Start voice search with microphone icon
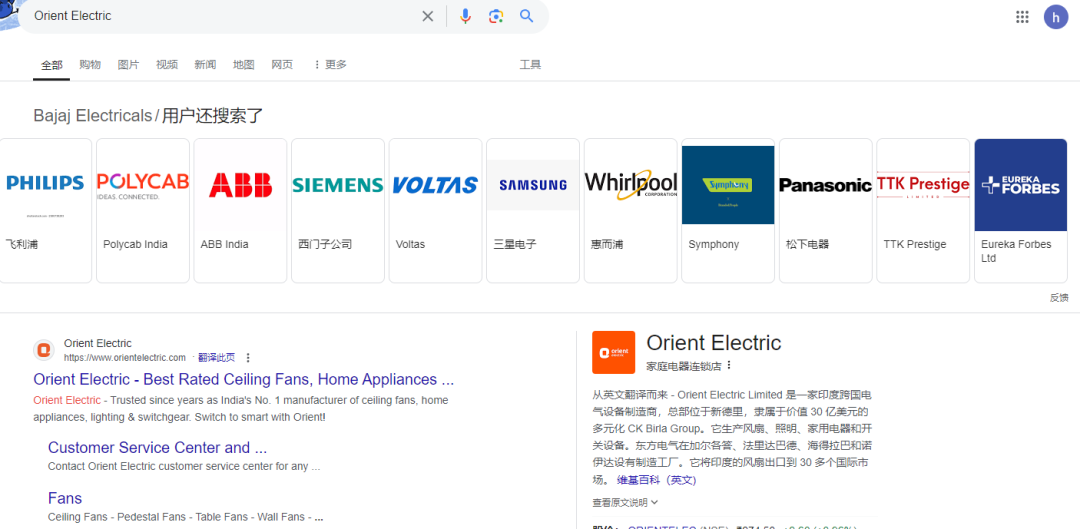The image size is (1080, 529). pyautogui.click(x=466, y=17)
